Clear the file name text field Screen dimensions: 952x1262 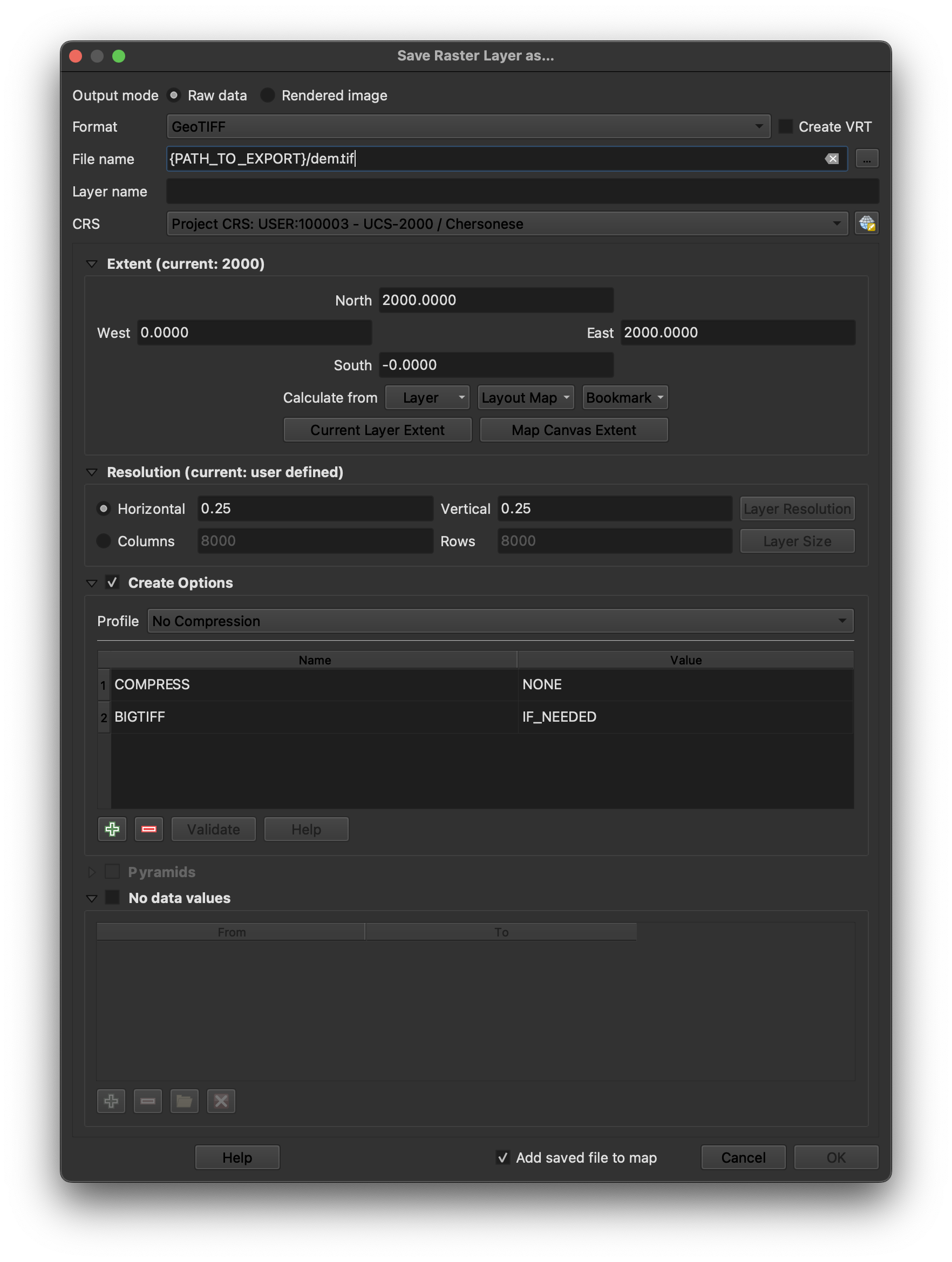tap(832, 159)
